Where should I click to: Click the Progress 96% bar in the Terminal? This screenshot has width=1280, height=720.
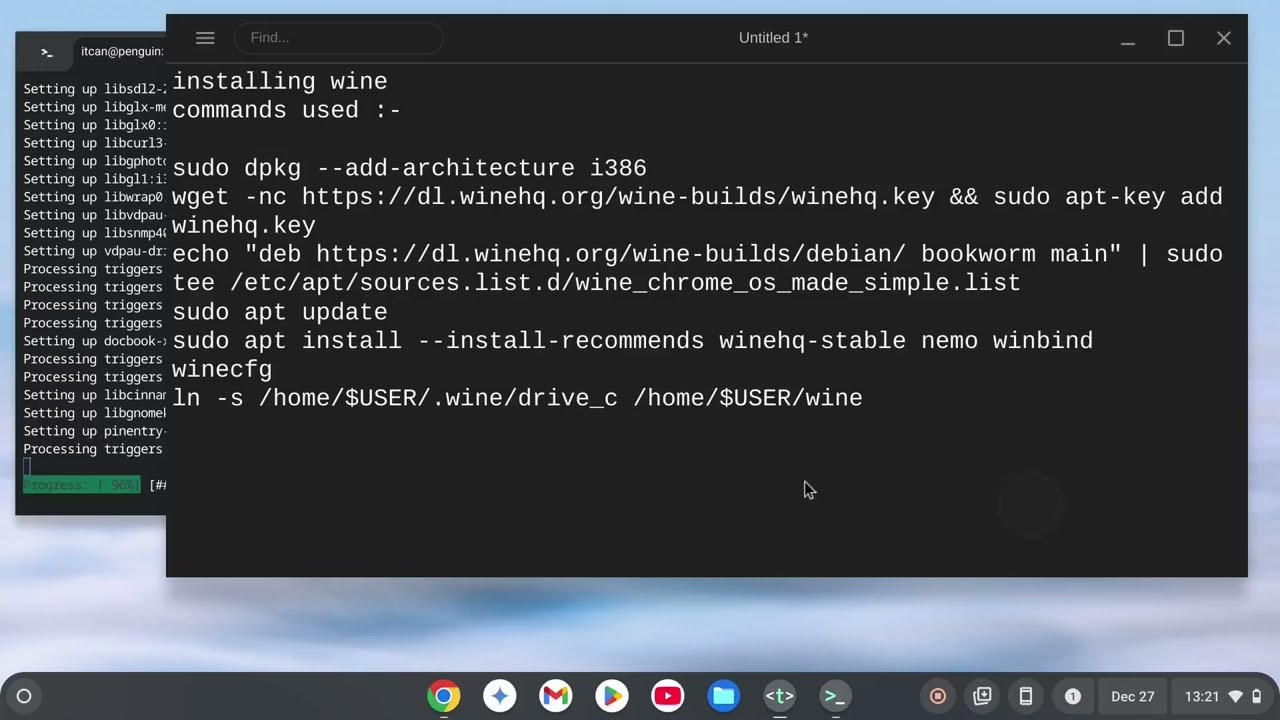tap(82, 485)
